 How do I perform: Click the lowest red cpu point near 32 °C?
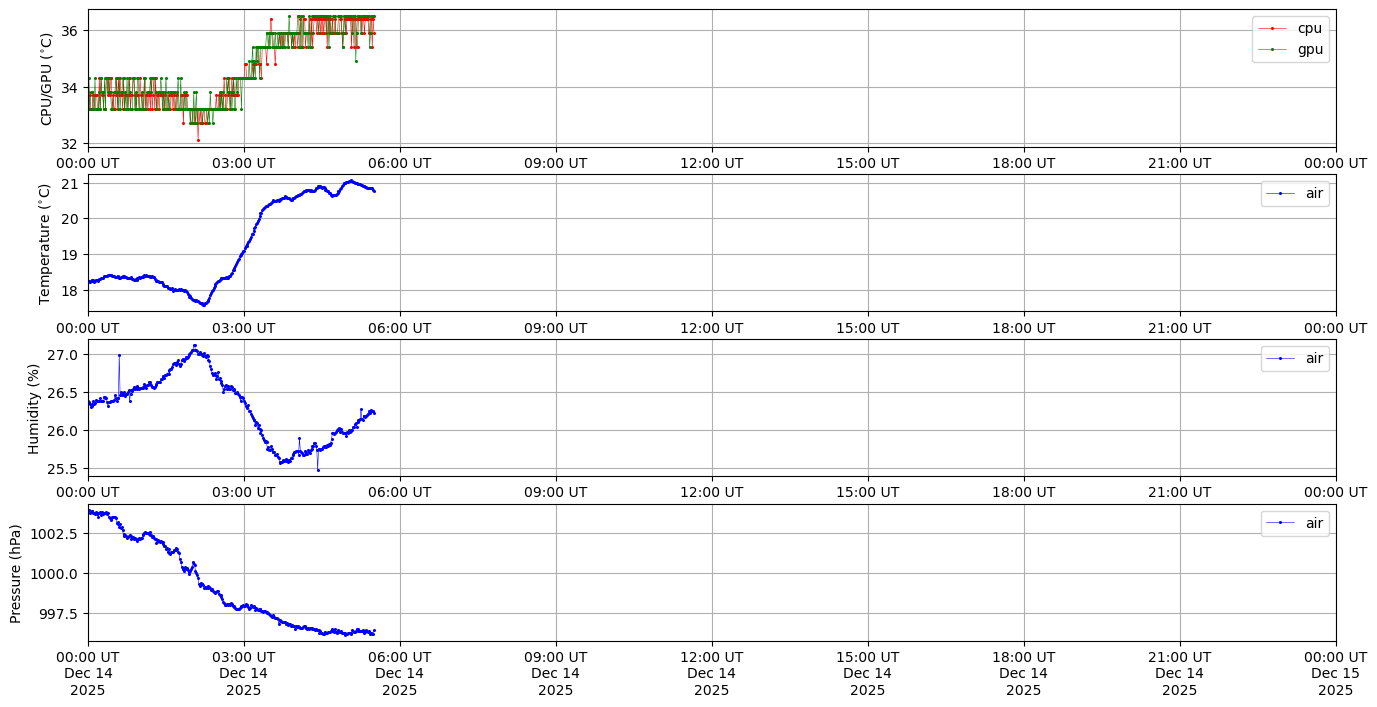[198, 140]
